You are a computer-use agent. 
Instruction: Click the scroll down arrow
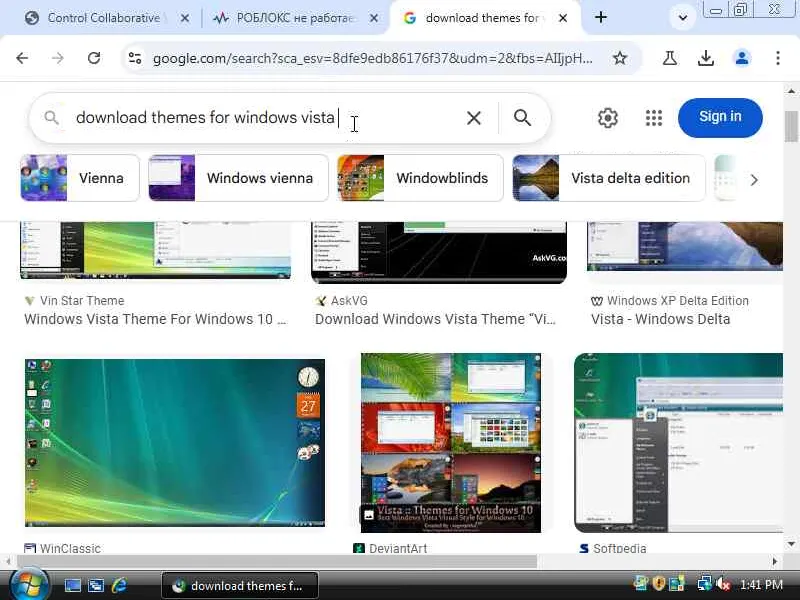tap(791, 544)
